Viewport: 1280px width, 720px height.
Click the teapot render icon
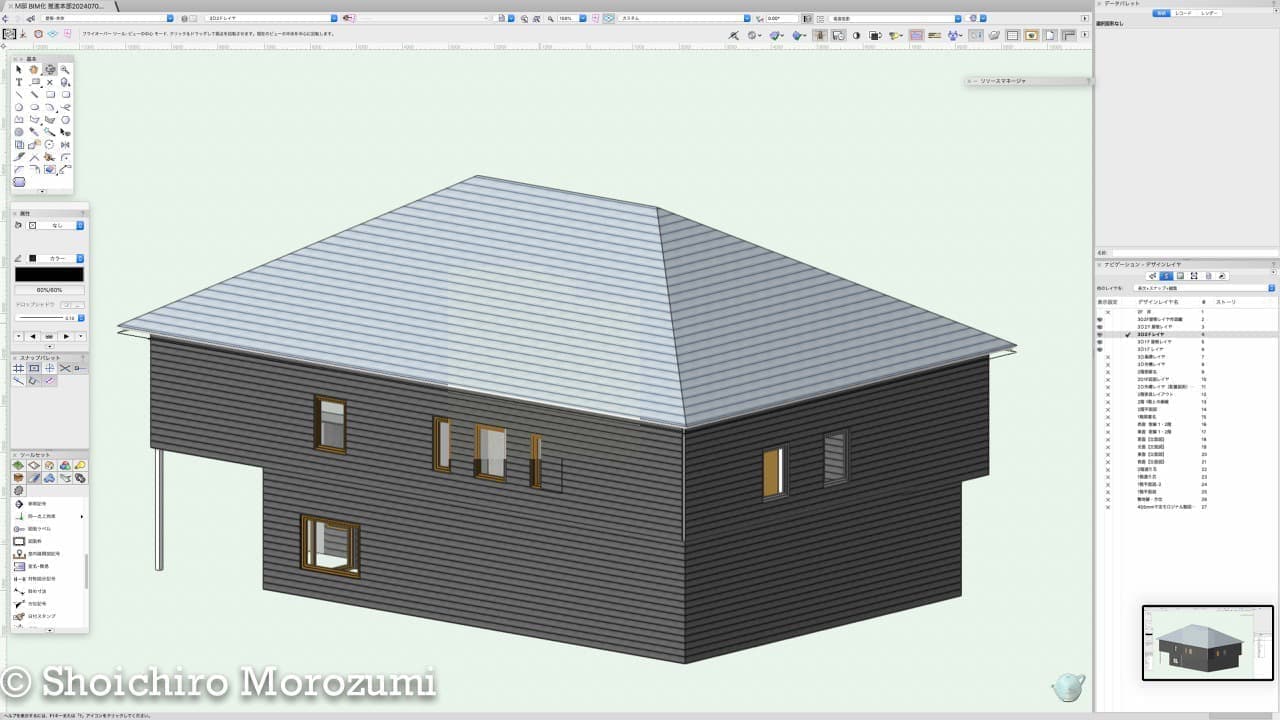[x=1068, y=687]
